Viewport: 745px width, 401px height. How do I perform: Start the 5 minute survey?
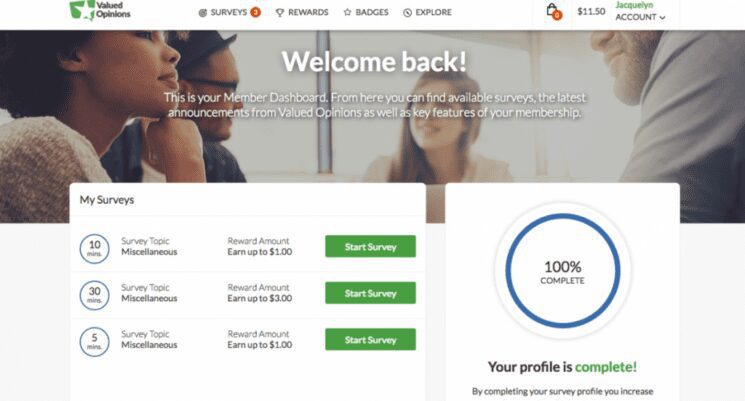click(370, 340)
